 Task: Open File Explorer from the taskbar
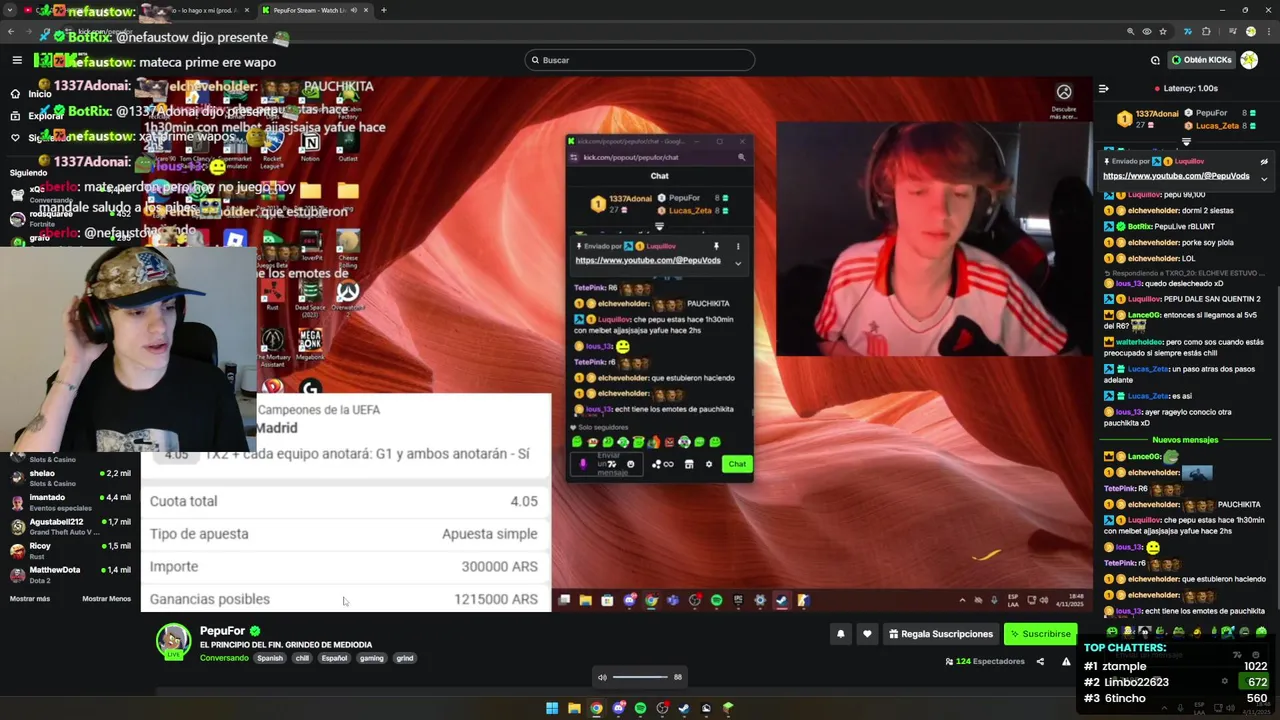(574, 708)
